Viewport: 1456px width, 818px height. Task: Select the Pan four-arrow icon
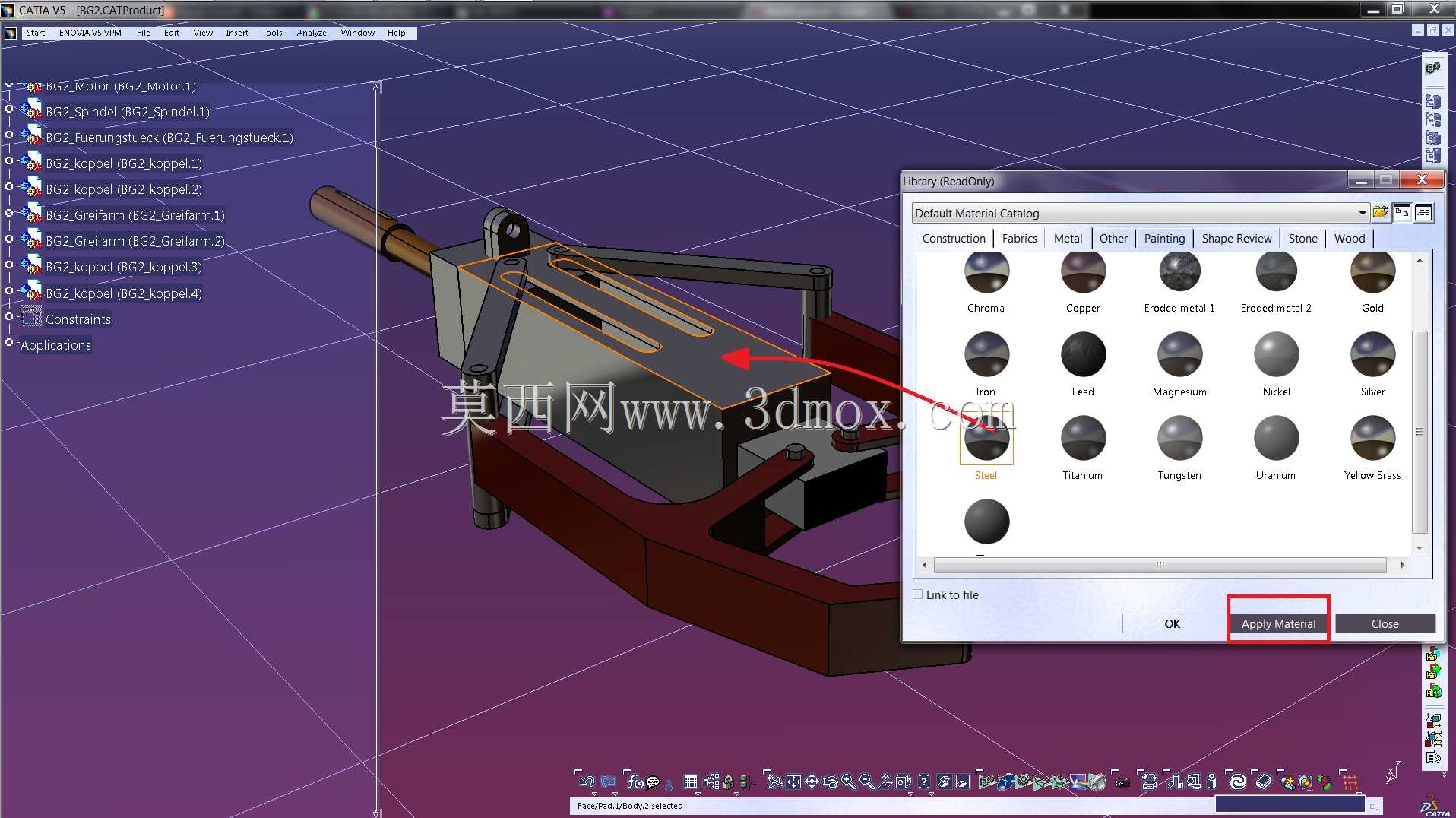(x=812, y=782)
